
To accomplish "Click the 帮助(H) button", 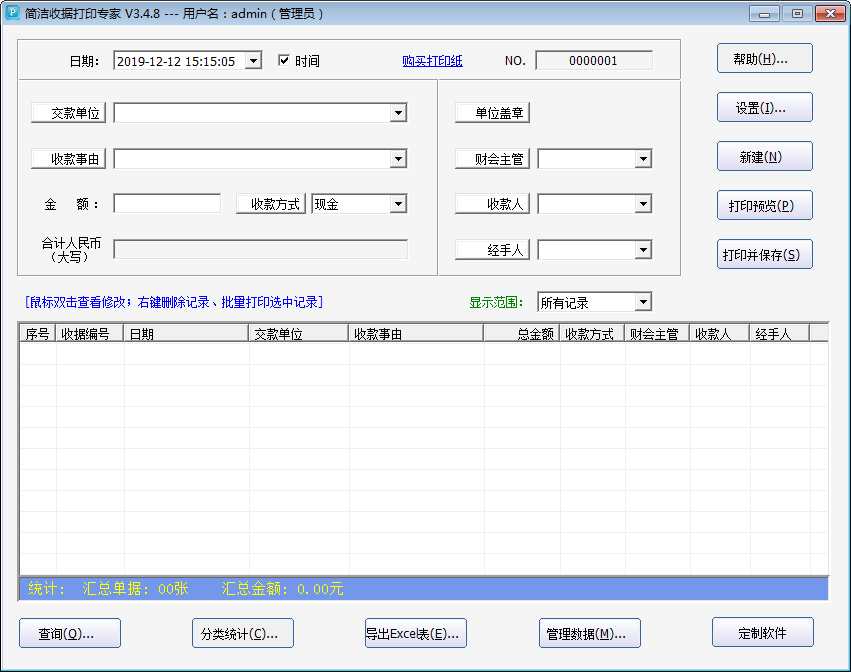I will click(x=765, y=59).
